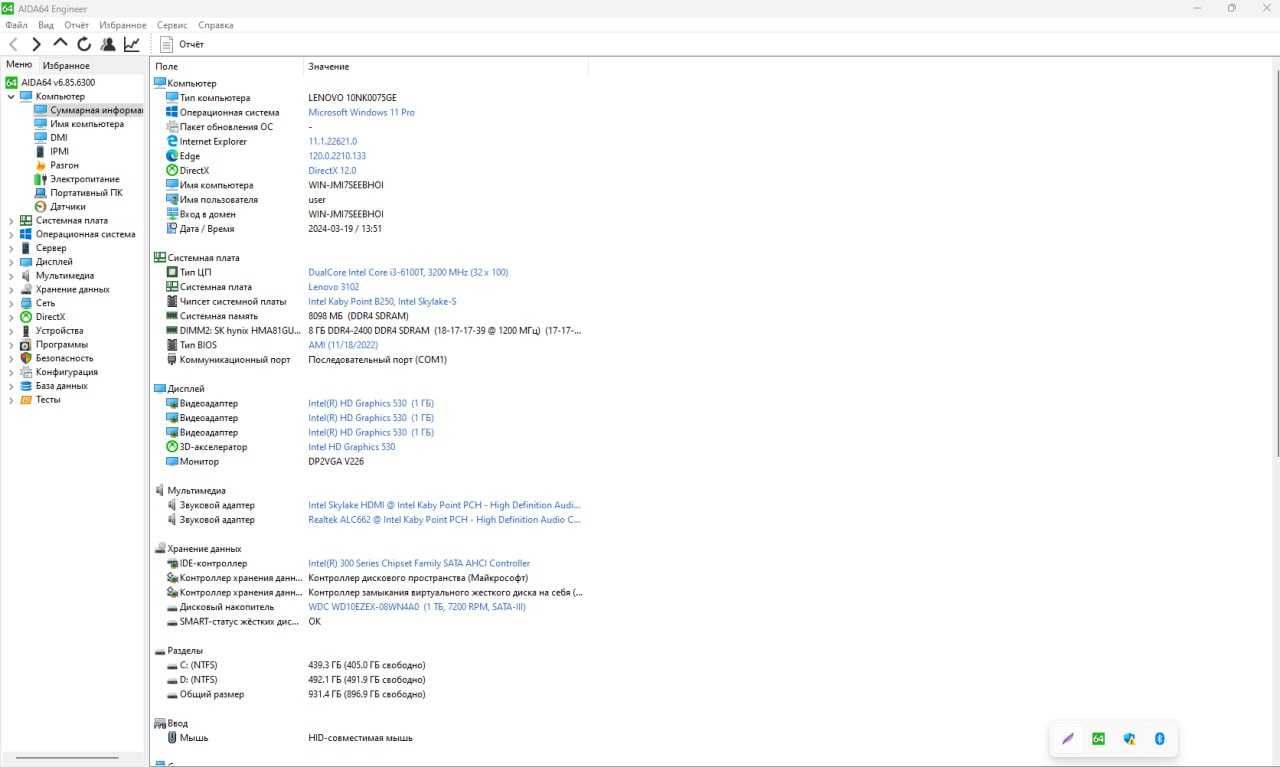Expand the Дисплей tree node
Screen dimensions: 1280x767
[11, 262]
